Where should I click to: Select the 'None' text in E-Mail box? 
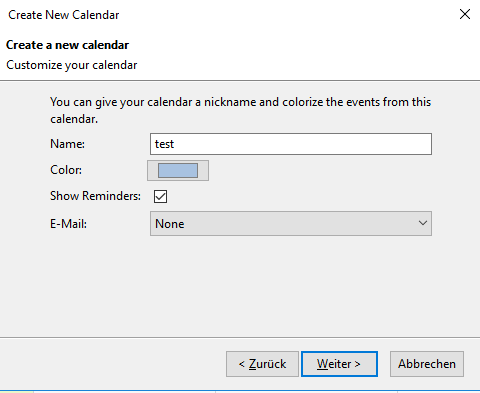click(x=170, y=224)
